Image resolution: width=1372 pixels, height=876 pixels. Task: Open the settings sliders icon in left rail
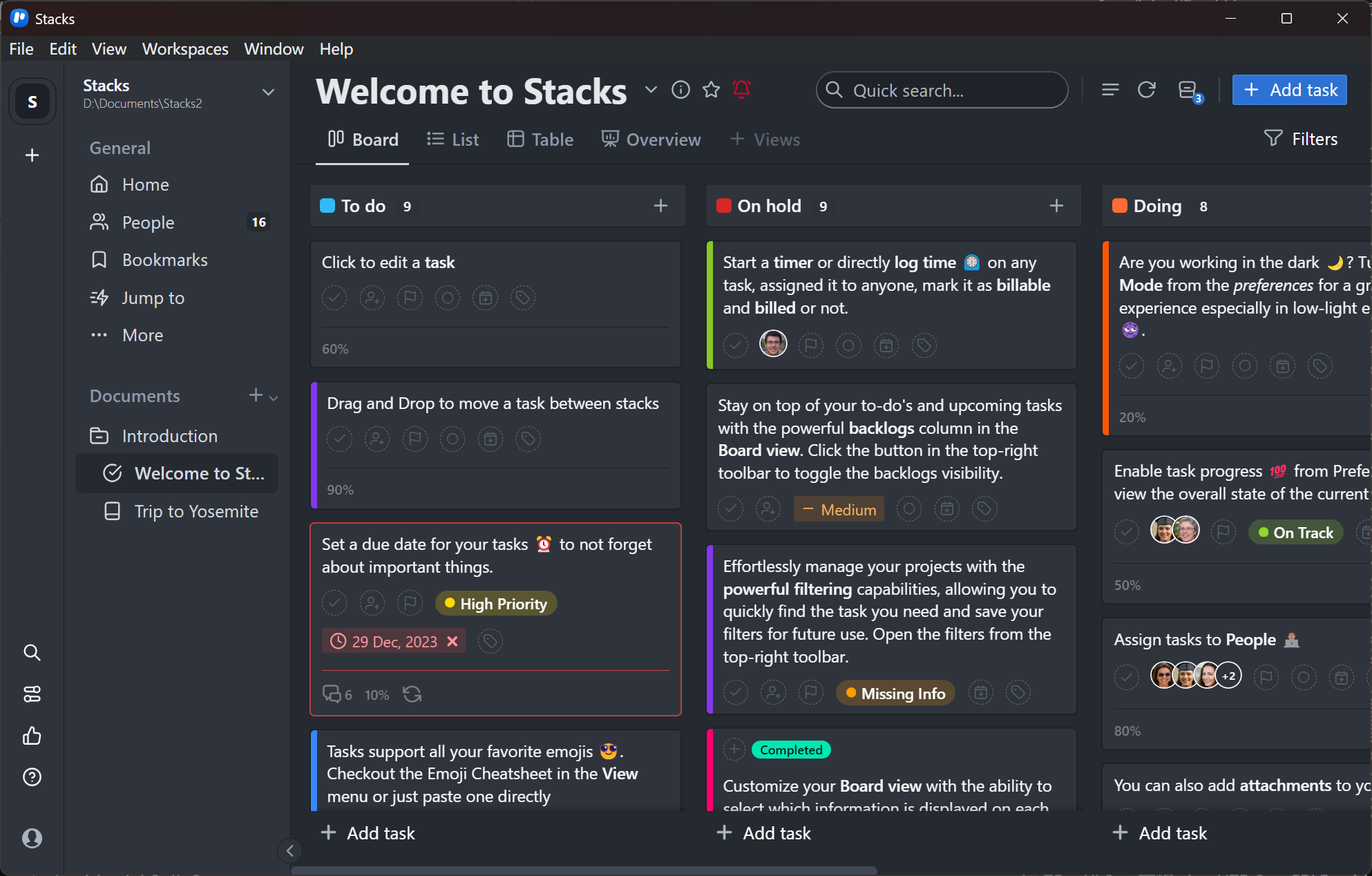pos(32,694)
